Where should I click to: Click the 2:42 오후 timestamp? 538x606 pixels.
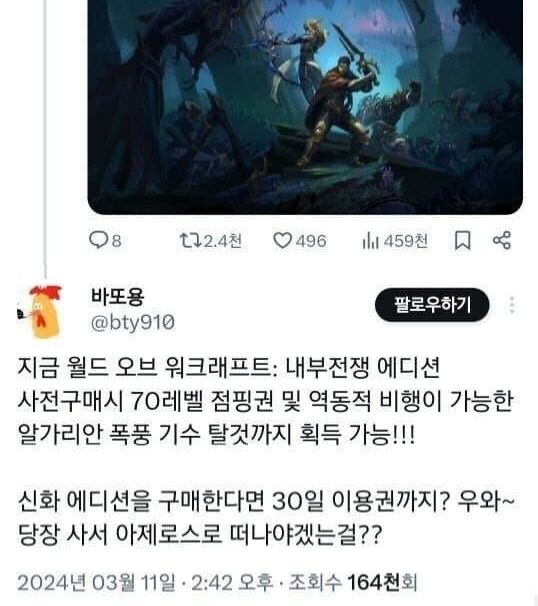(x=232, y=582)
